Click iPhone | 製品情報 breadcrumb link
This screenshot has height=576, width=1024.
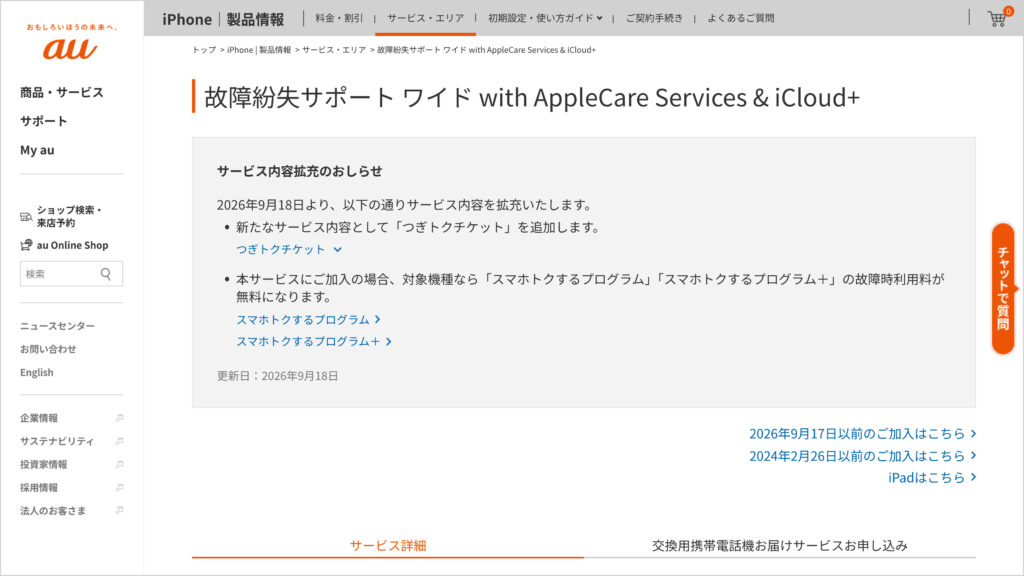259,50
